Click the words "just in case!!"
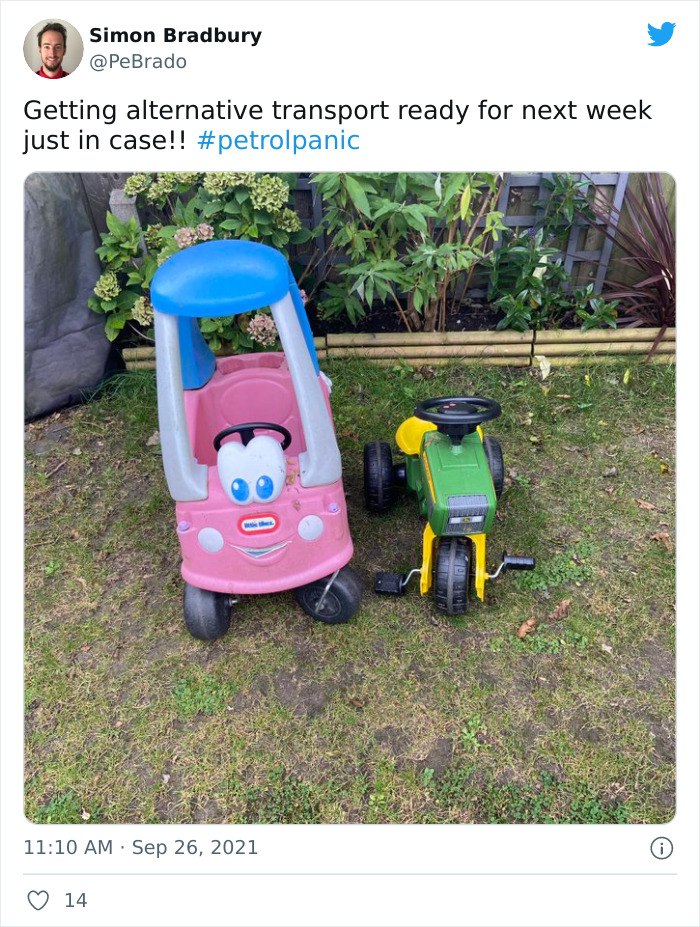 tap(105, 141)
